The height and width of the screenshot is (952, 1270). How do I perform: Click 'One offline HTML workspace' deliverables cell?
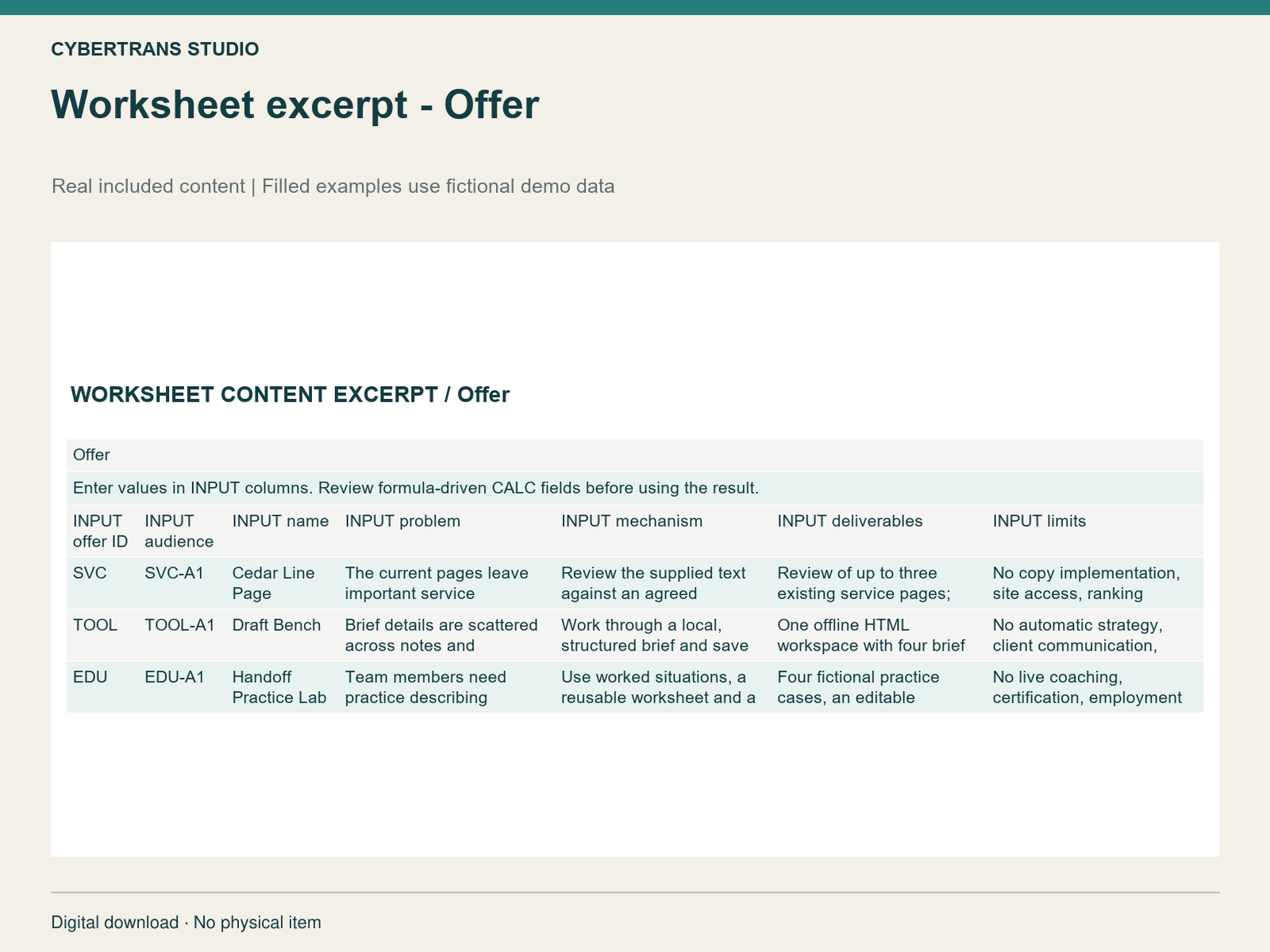click(x=879, y=635)
